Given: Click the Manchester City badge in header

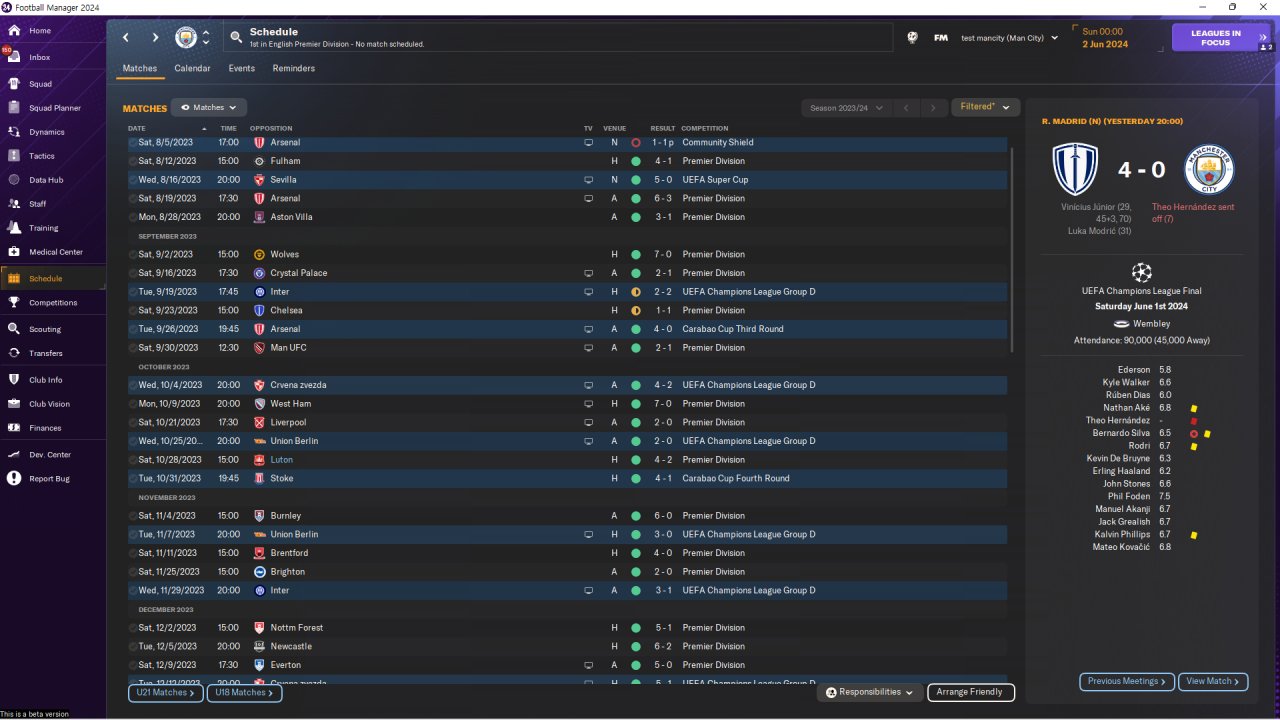Looking at the screenshot, I should [x=186, y=38].
